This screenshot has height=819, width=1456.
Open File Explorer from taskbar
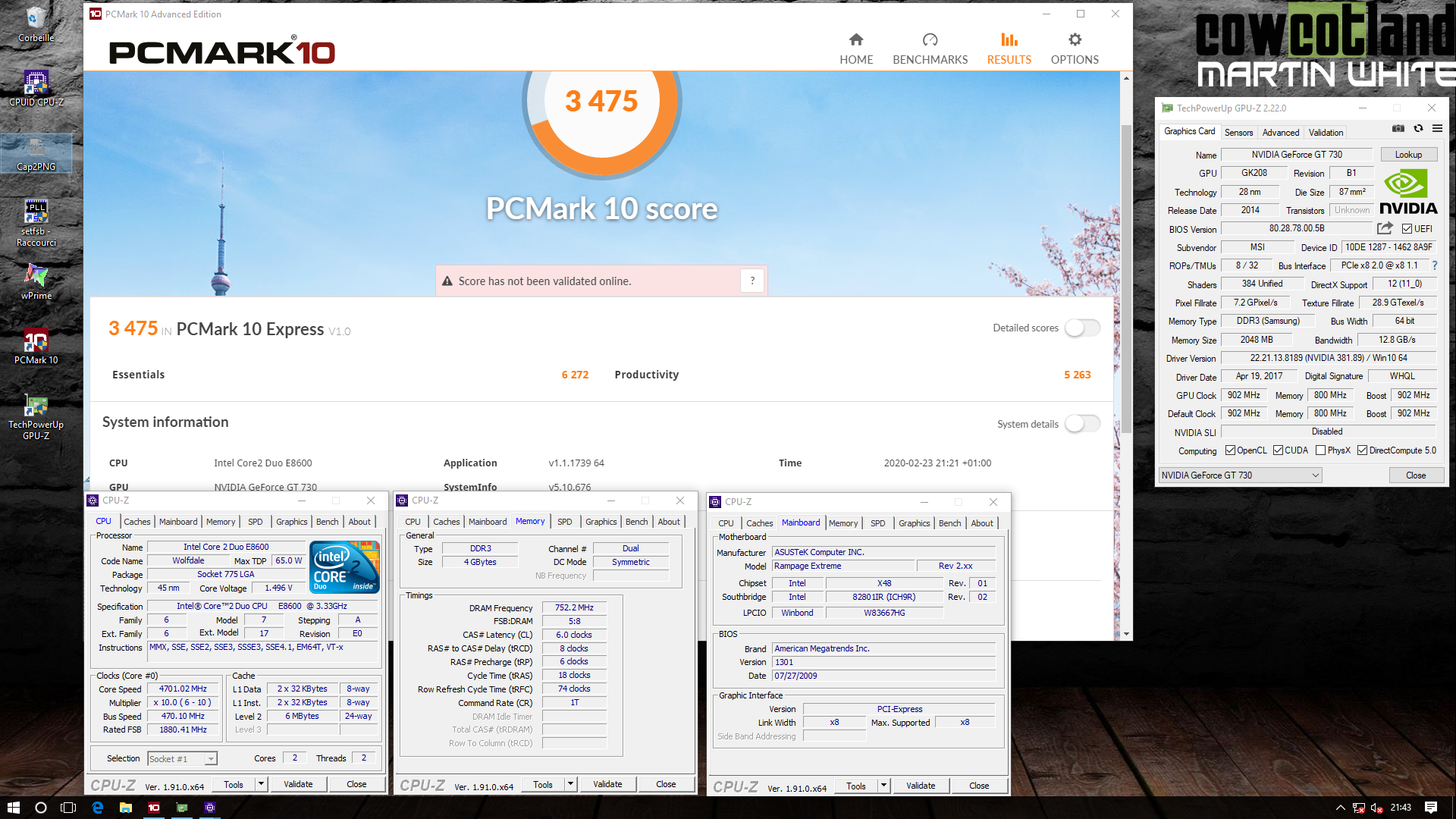126,808
